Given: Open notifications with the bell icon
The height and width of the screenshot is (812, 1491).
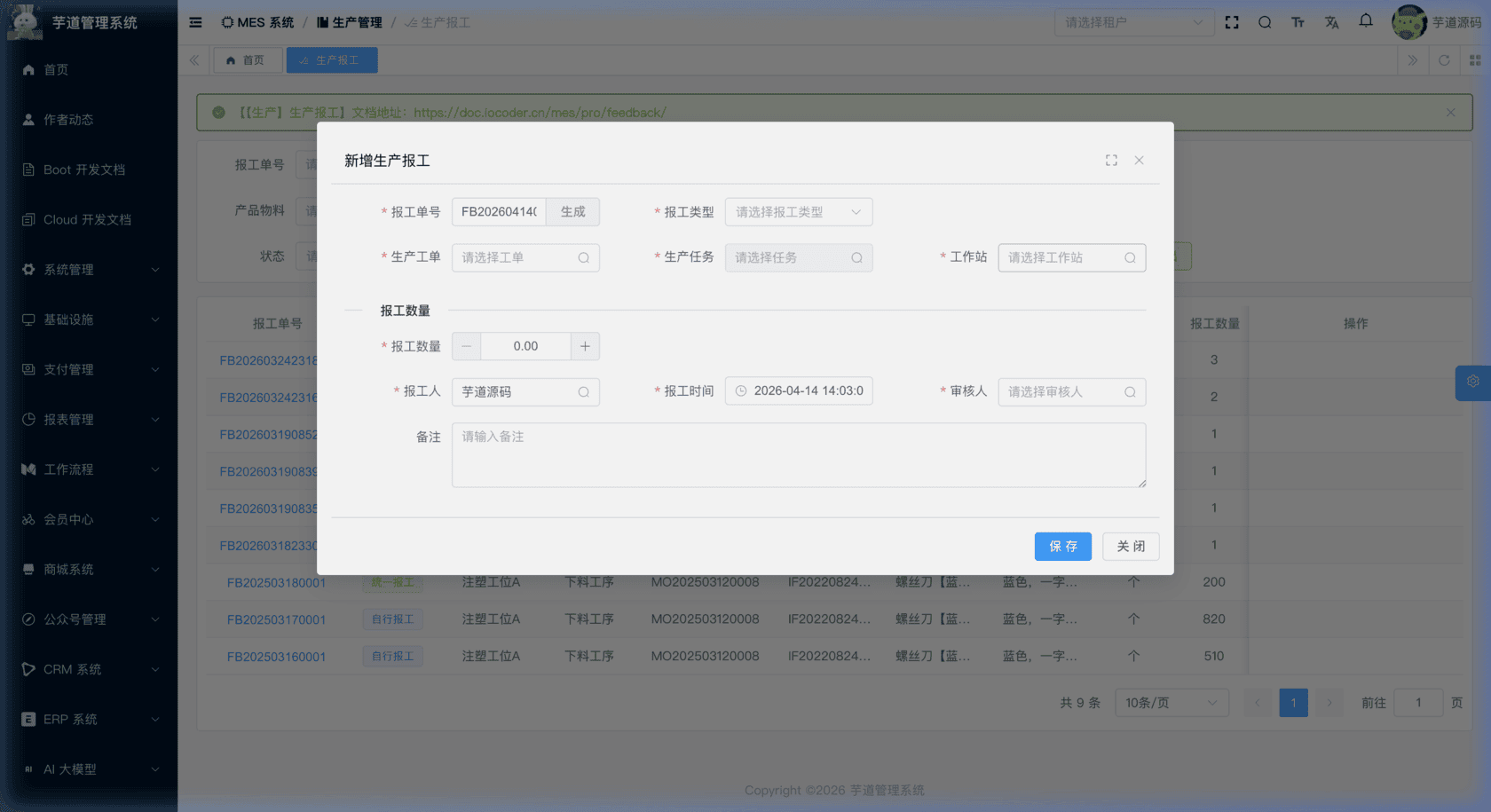Looking at the screenshot, I should [x=1365, y=22].
